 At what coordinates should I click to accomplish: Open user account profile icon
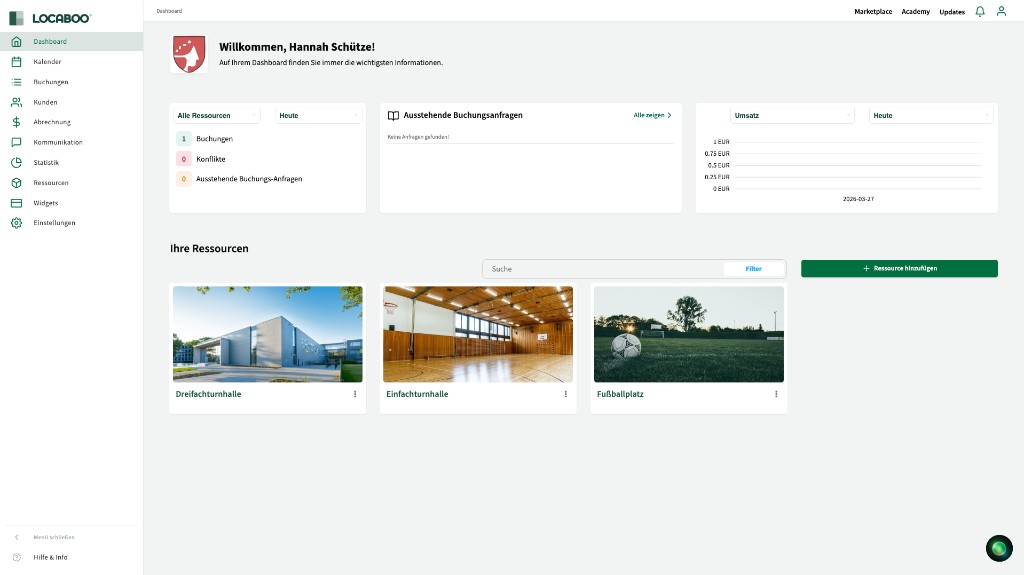tap(1001, 11)
